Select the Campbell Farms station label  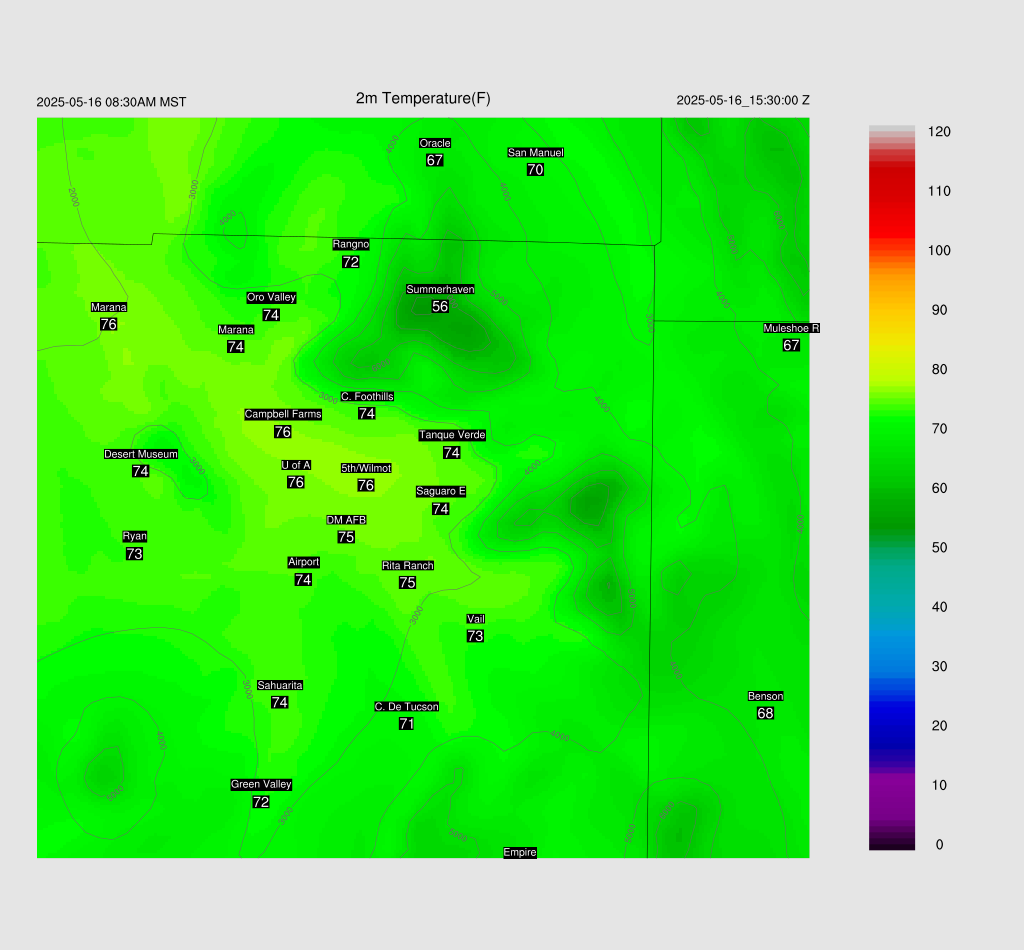click(283, 415)
